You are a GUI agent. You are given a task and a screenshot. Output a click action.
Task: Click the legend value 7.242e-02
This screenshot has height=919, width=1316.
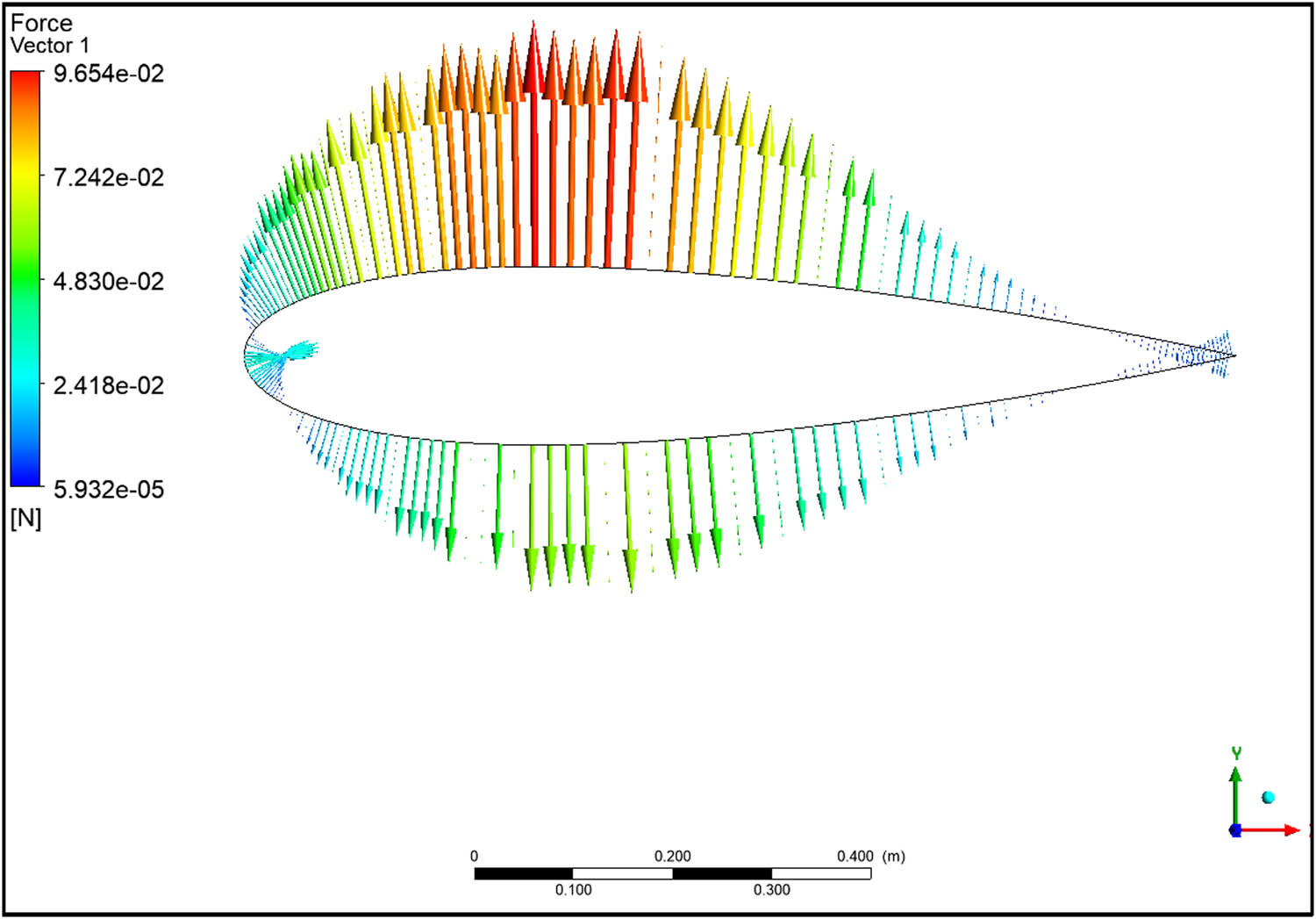pos(109,177)
